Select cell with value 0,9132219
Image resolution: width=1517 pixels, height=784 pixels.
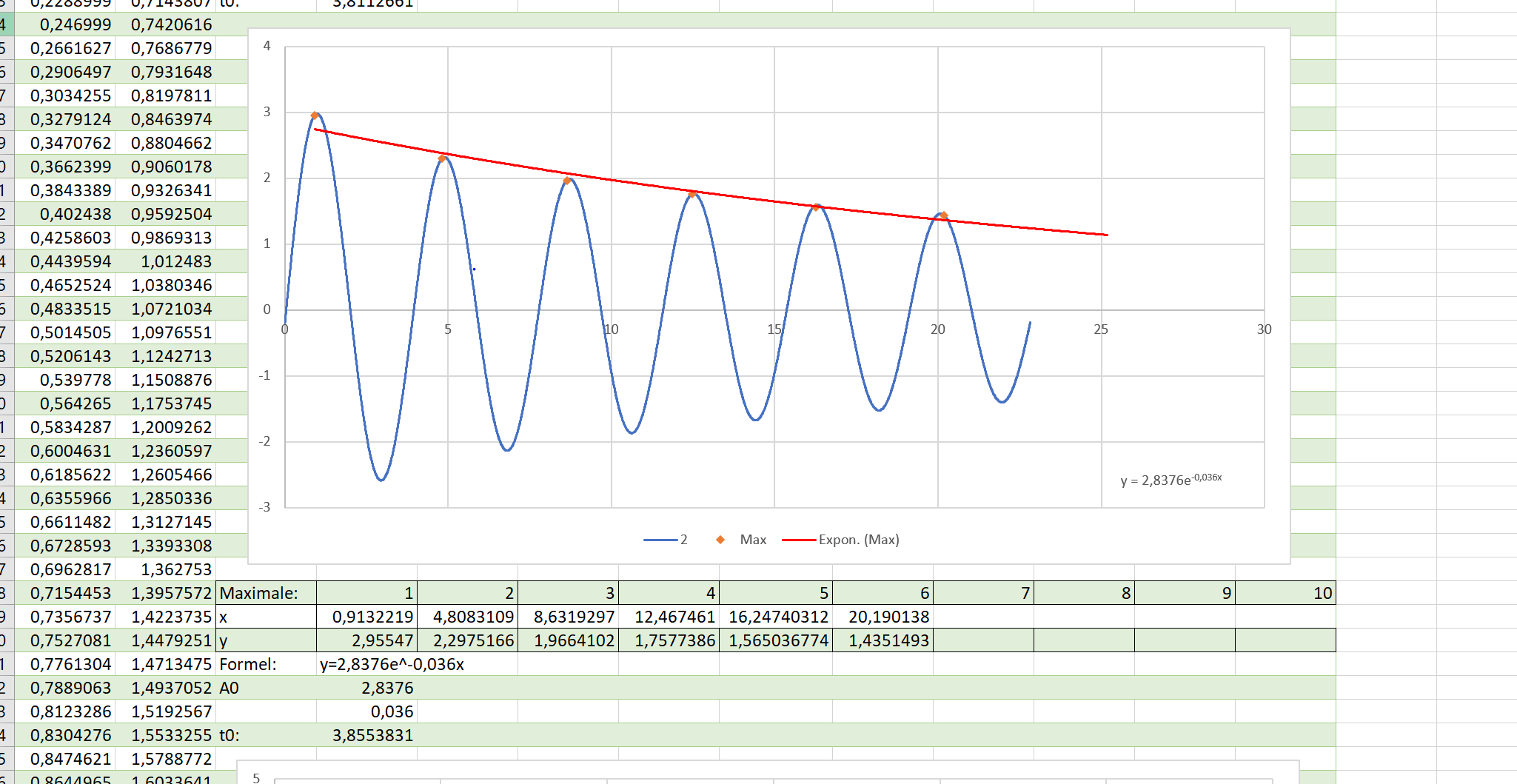point(366,617)
